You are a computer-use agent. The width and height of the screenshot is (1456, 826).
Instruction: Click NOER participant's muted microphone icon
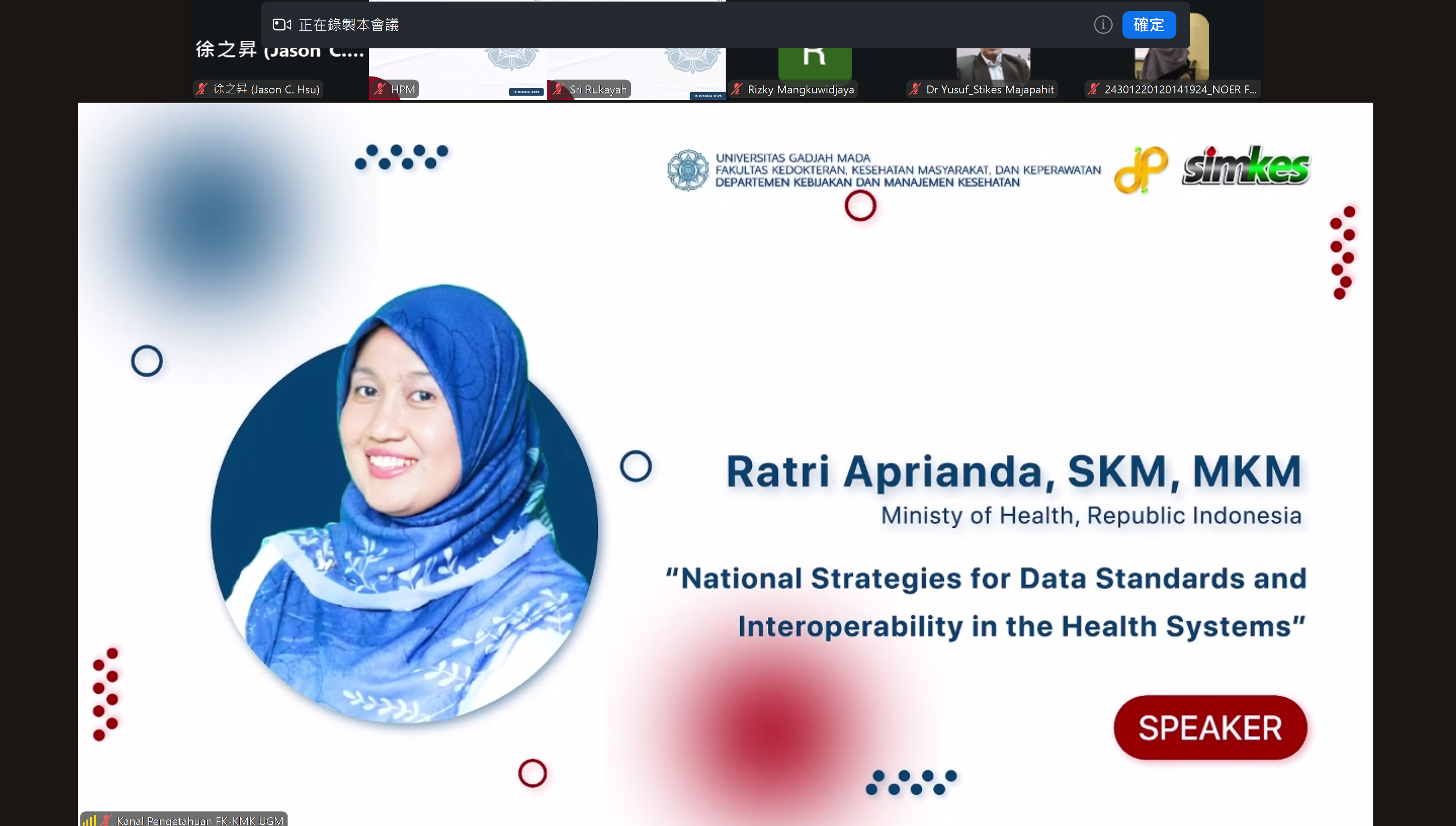point(1094,89)
